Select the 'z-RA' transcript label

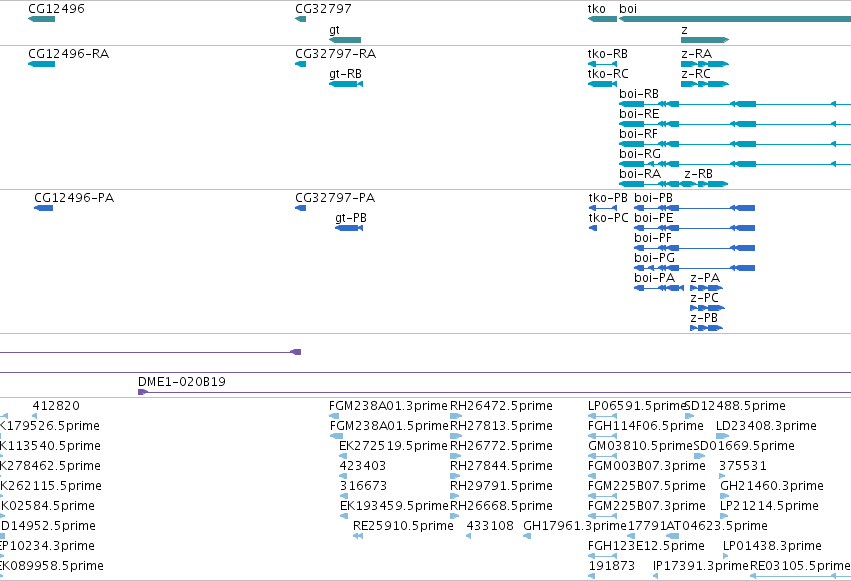pos(696,54)
